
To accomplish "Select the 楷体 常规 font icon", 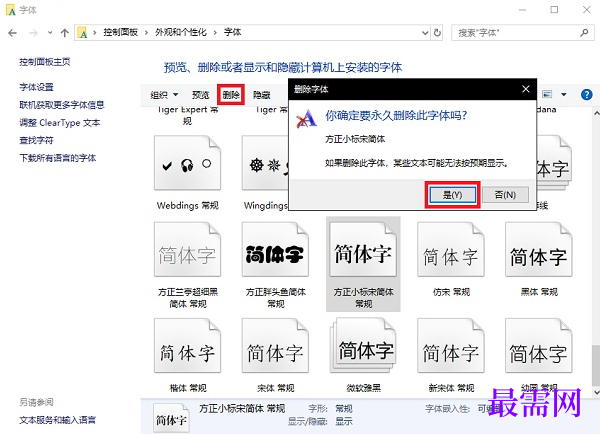I will (x=188, y=346).
